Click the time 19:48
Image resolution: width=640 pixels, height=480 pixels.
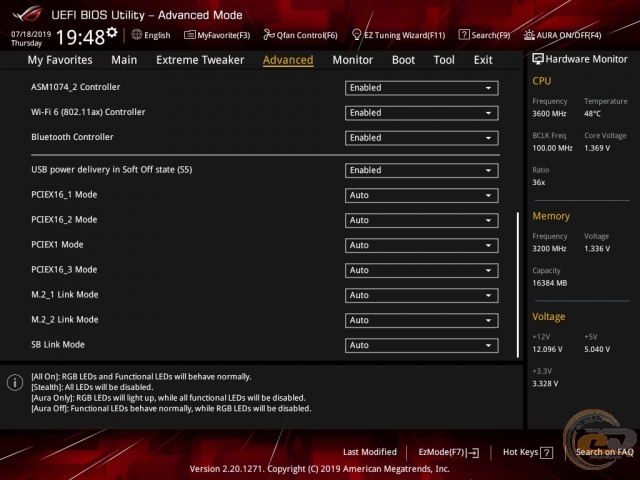pyautogui.click(x=80, y=37)
